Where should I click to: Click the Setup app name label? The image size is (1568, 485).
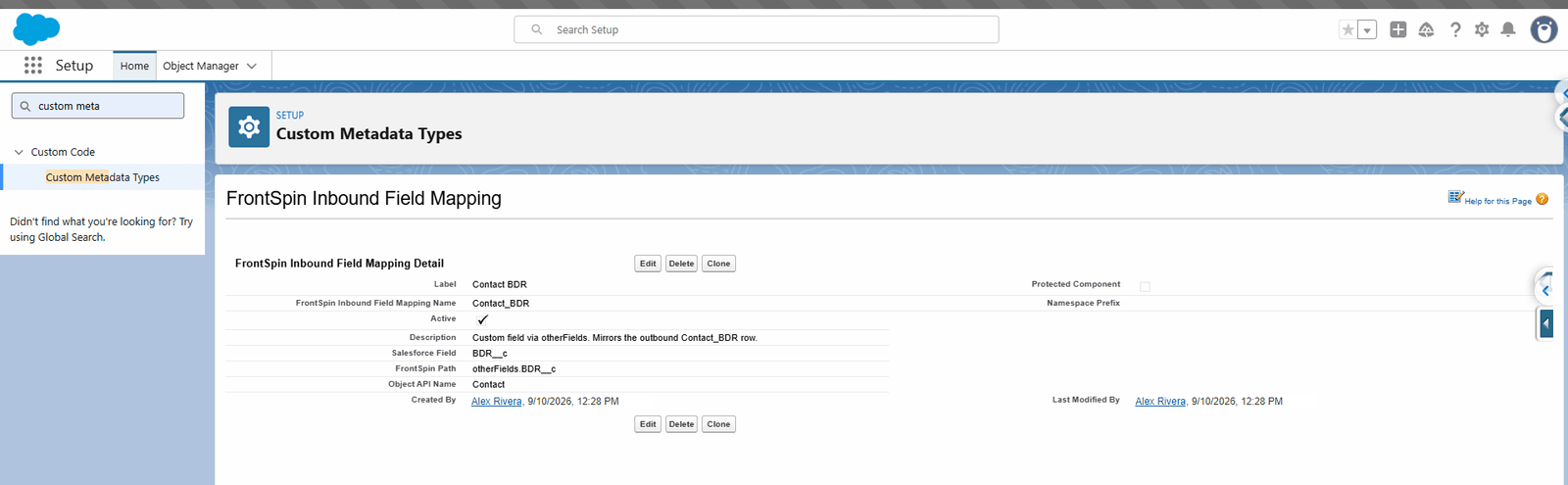[x=74, y=66]
